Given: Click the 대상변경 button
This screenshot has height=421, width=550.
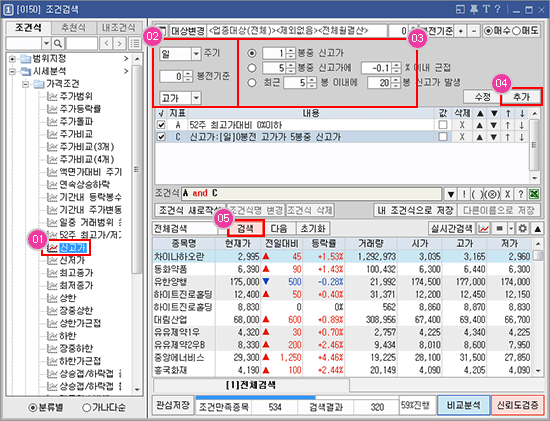Looking at the screenshot, I should (188, 31).
